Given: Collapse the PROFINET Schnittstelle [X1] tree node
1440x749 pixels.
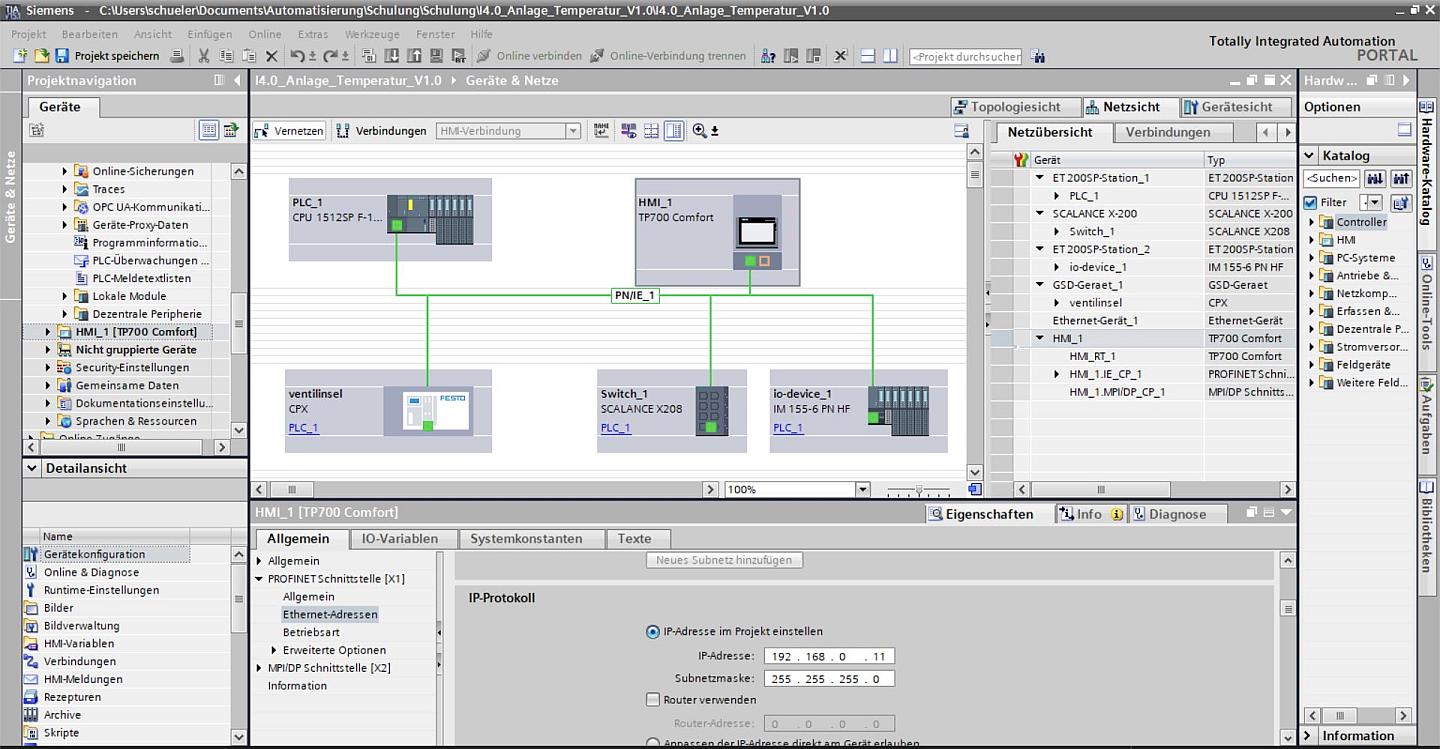Looking at the screenshot, I should point(259,579).
